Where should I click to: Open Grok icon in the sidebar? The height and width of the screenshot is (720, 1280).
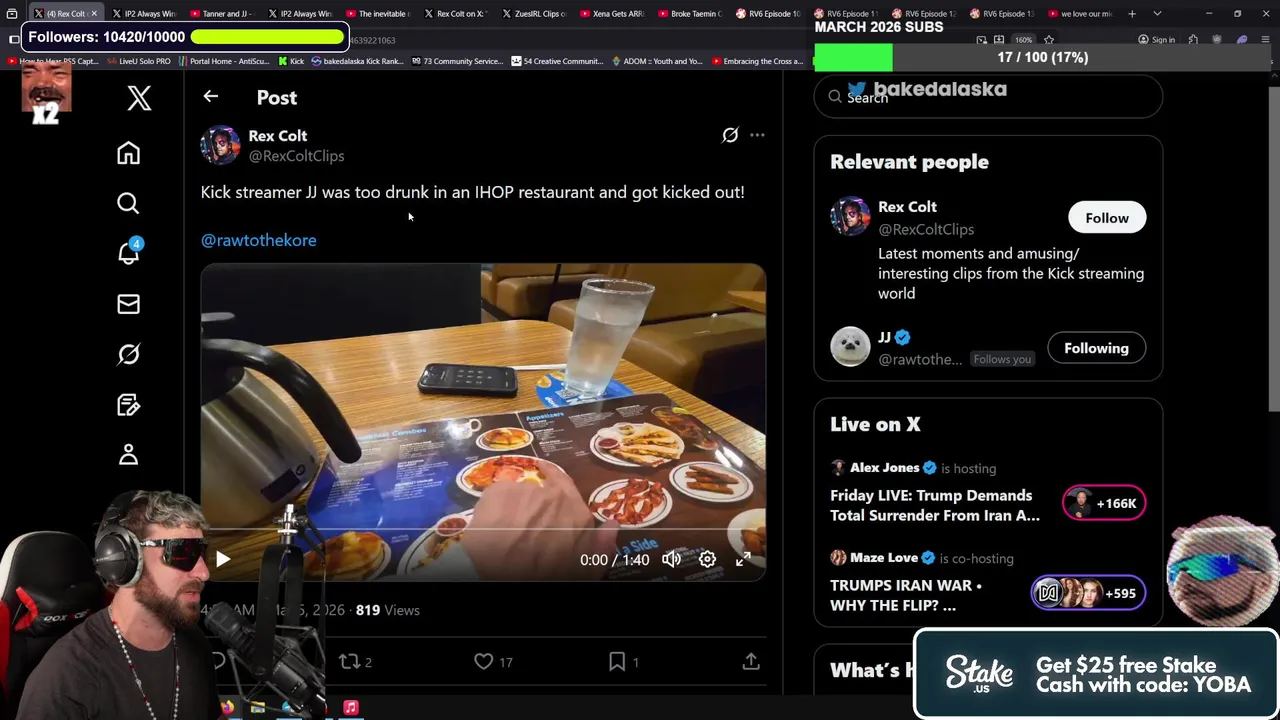coord(128,354)
